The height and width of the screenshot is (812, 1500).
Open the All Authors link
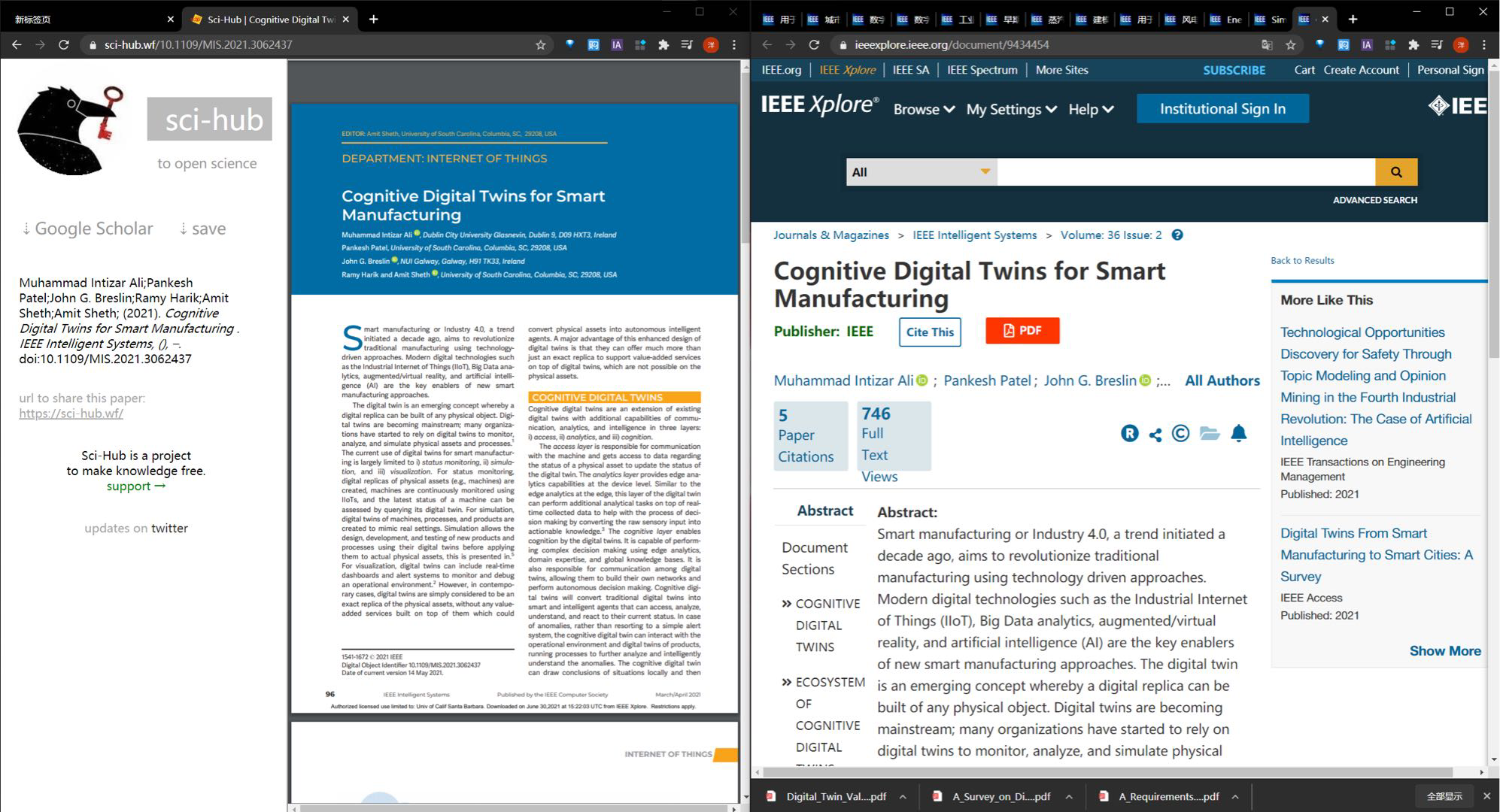pos(1222,380)
